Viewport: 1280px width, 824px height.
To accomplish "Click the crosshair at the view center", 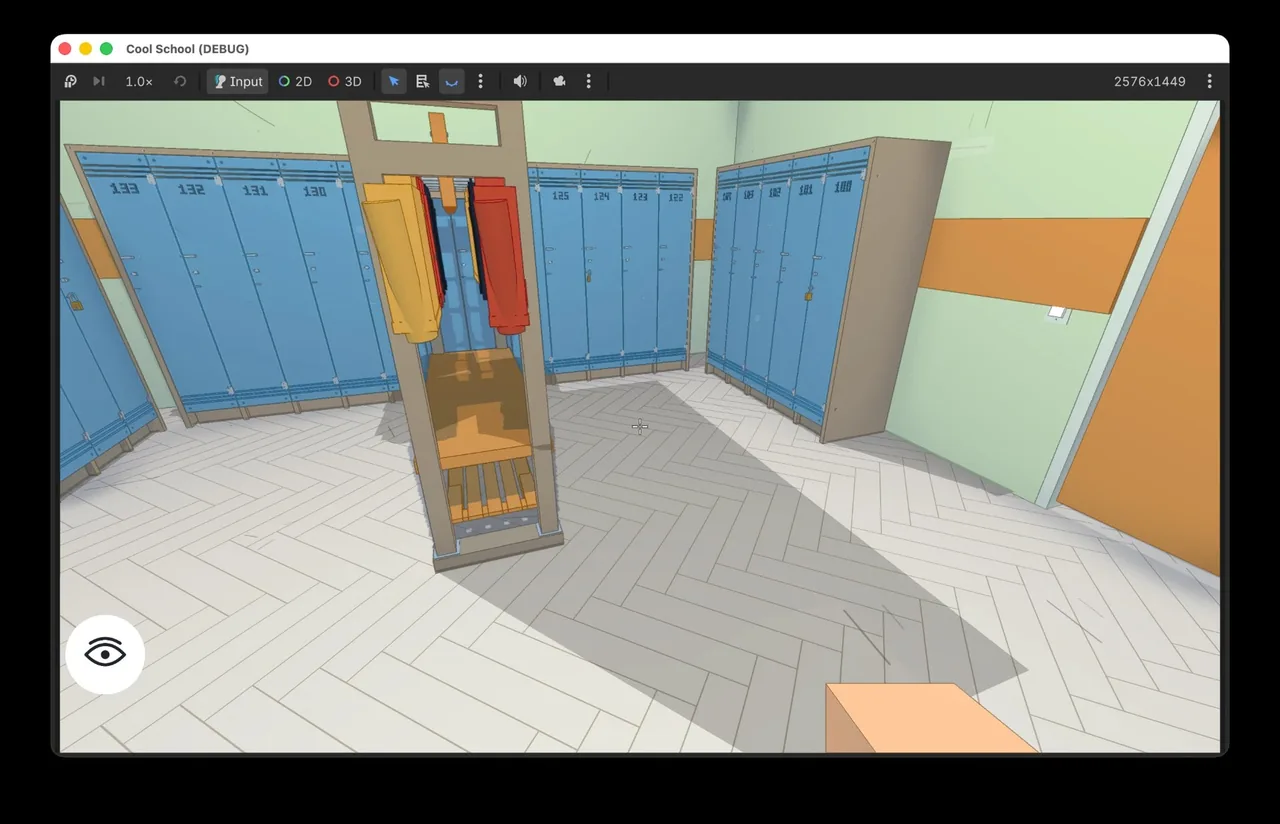I will click(640, 427).
